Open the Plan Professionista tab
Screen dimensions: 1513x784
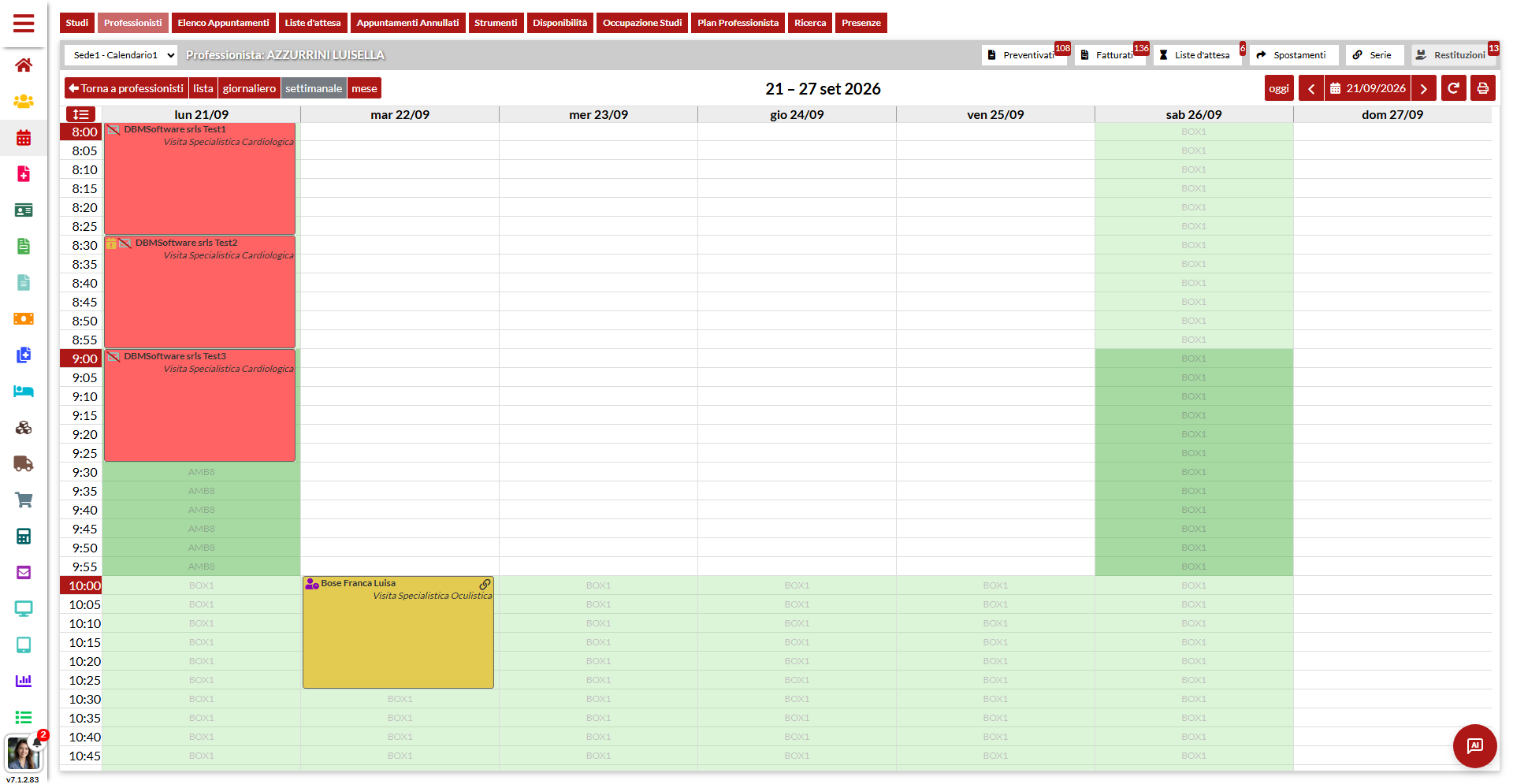point(738,23)
